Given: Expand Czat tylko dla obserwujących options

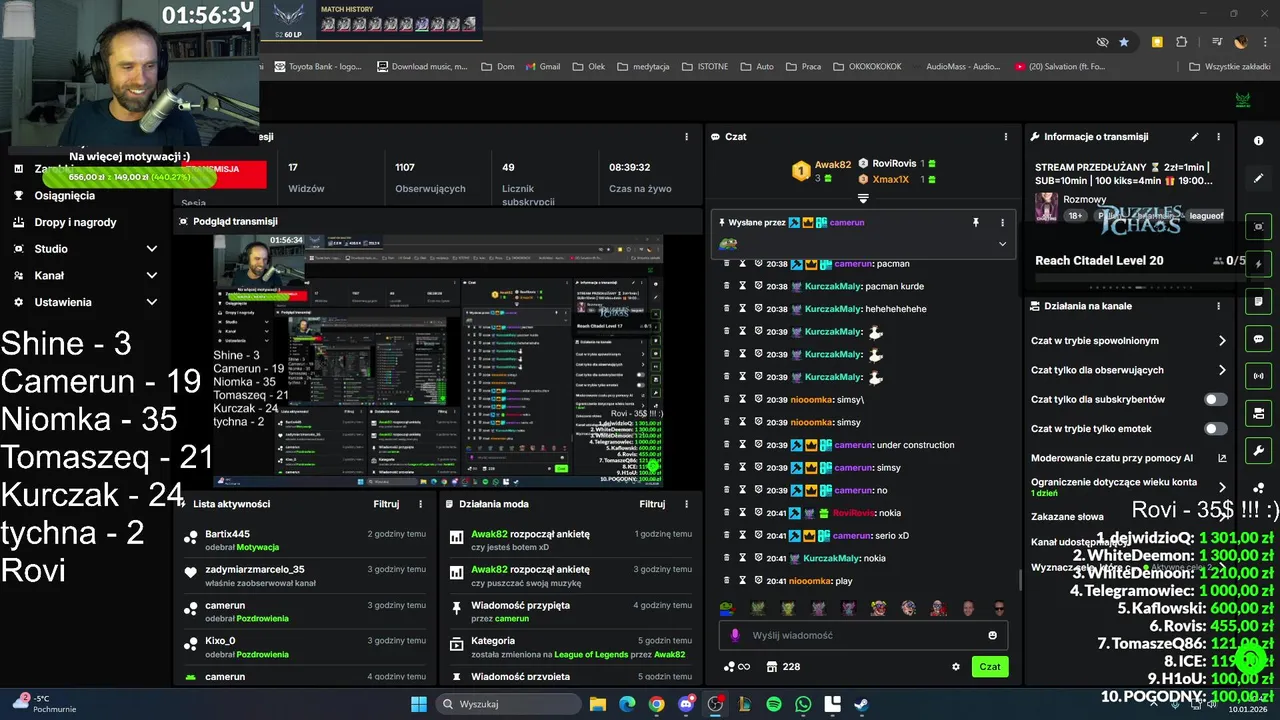Looking at the screenshot, I should [x=1222, y=370].
